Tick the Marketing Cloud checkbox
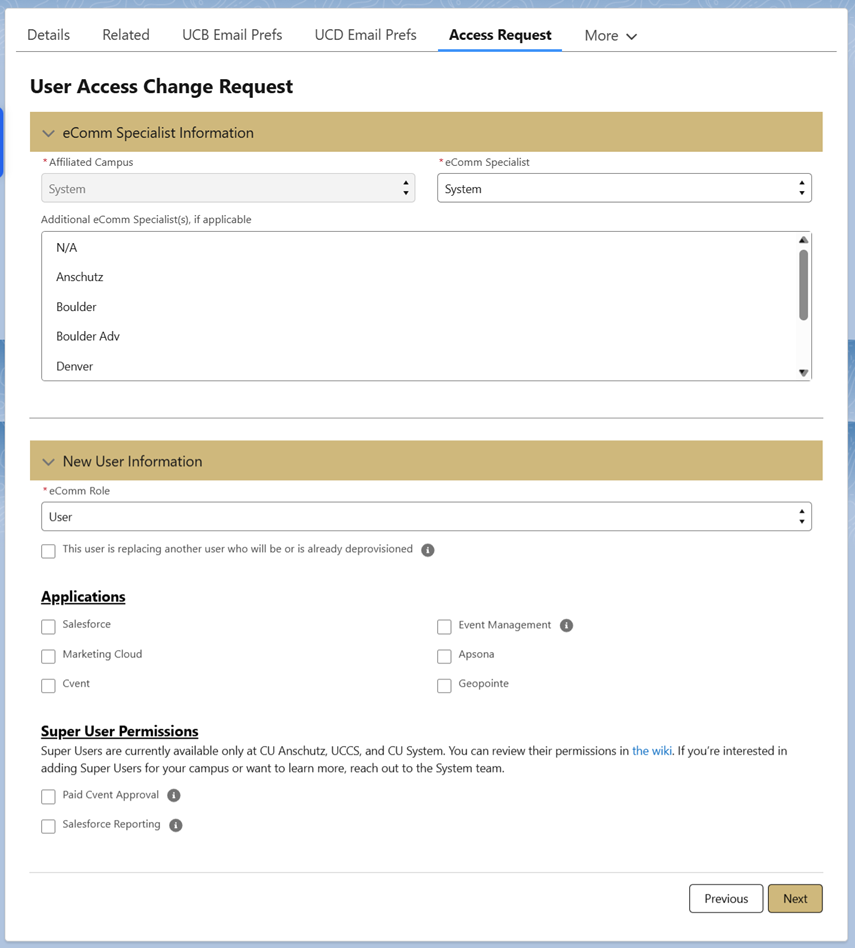The height and width of the screenshot is (948, 855). [x=48, y=656]
